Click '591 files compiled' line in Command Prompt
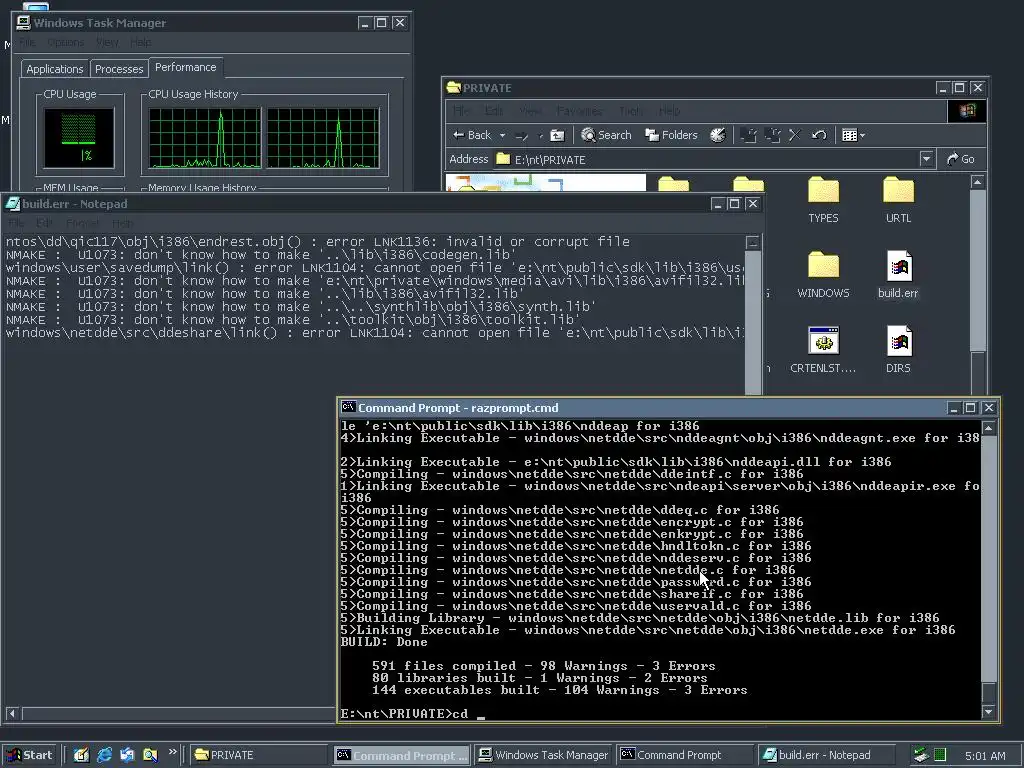 [x=543, y=666]
